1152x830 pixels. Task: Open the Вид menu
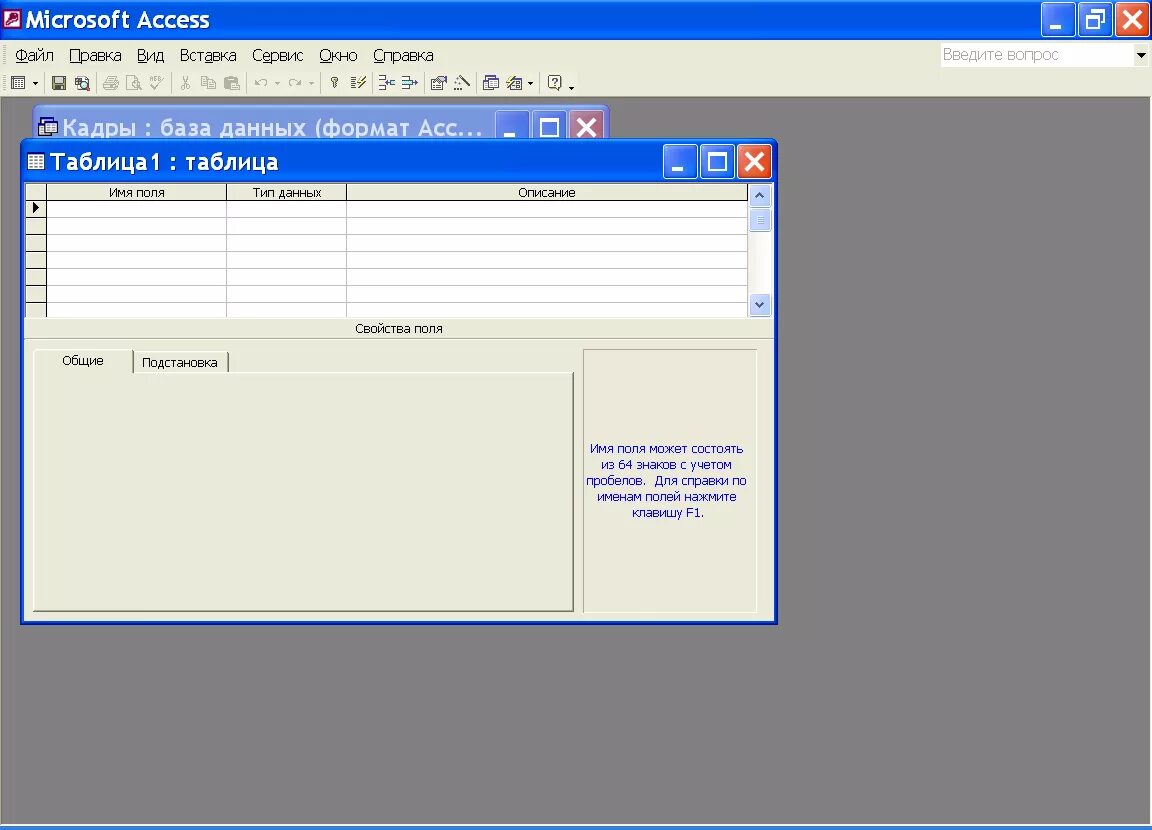[151, 56]
